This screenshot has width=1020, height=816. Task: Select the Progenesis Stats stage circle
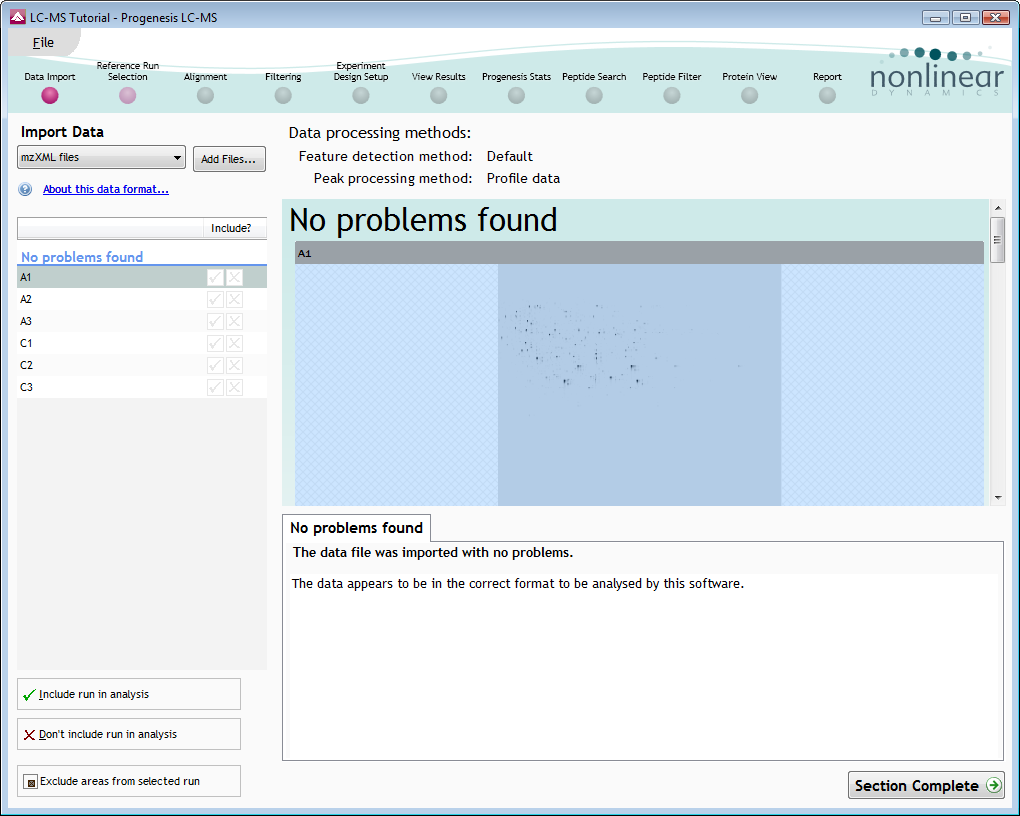516,96
